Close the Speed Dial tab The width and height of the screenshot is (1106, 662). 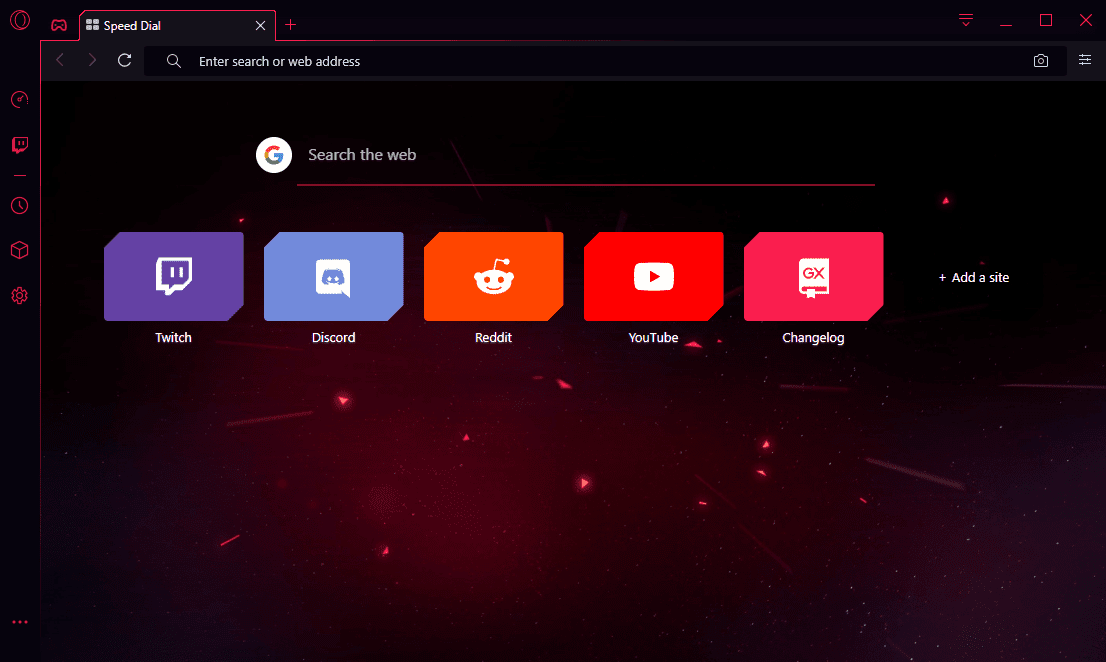coord(260,25)
